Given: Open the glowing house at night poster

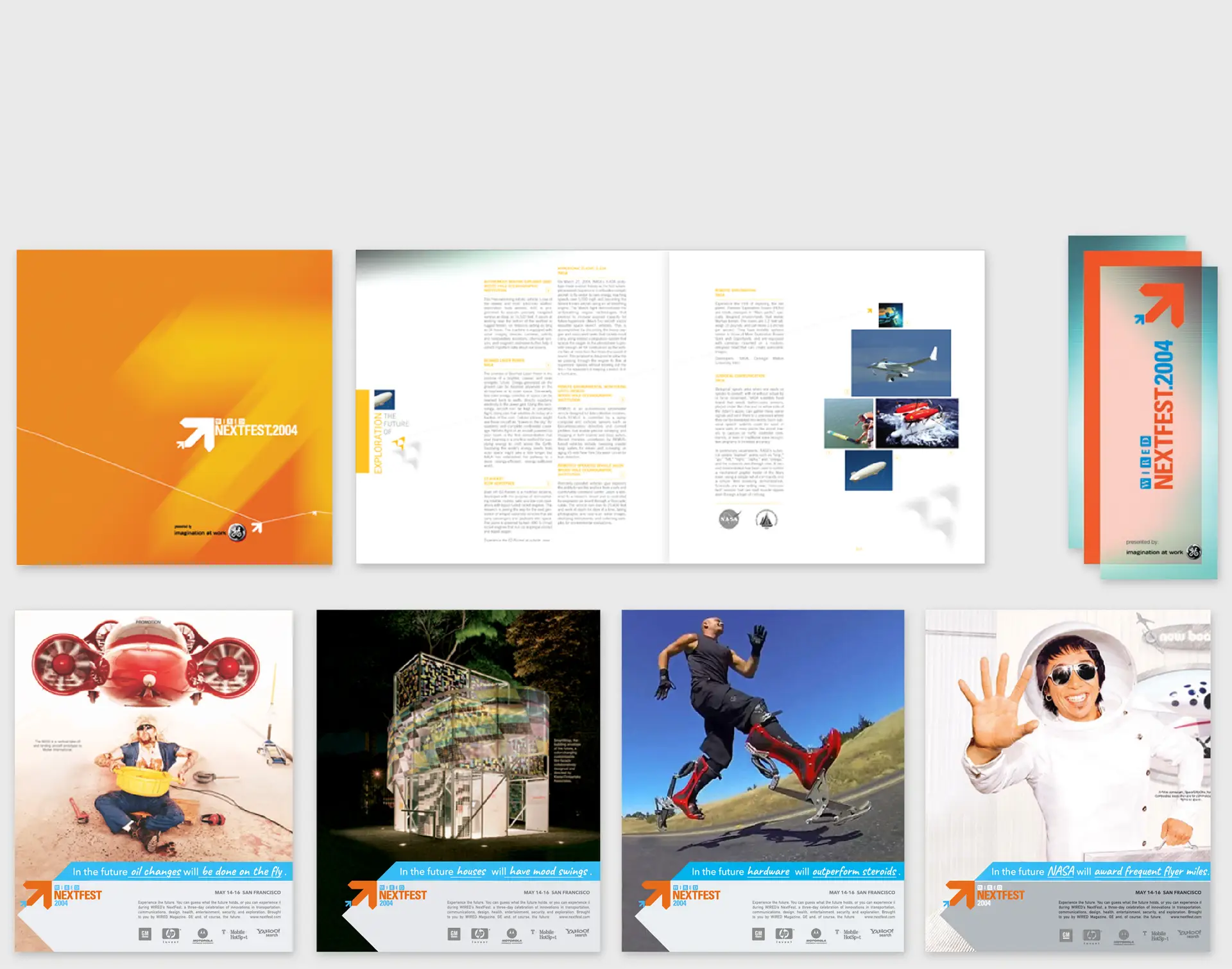Looking at the screenshot, I should [458, 780].
